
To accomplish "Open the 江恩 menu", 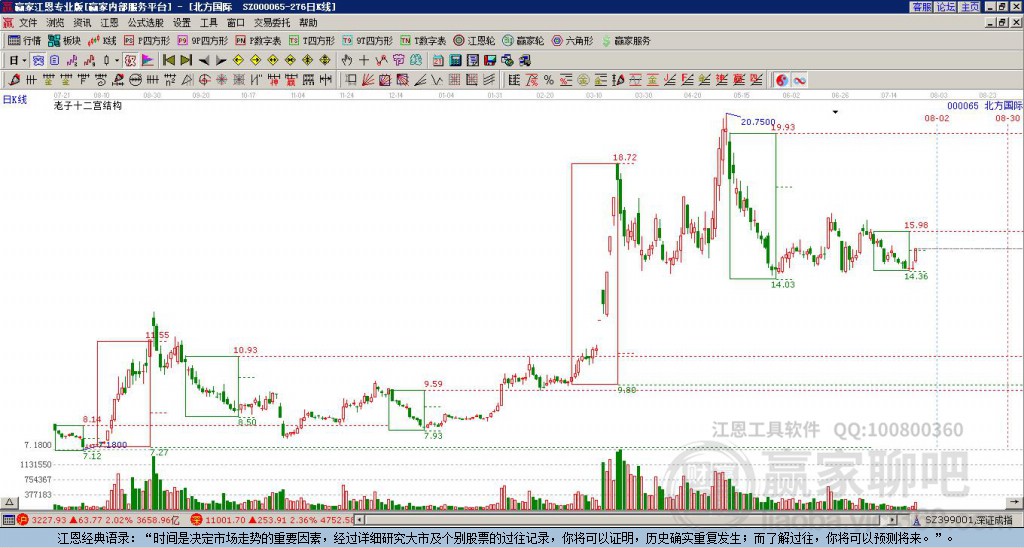I will click(109, 23).
